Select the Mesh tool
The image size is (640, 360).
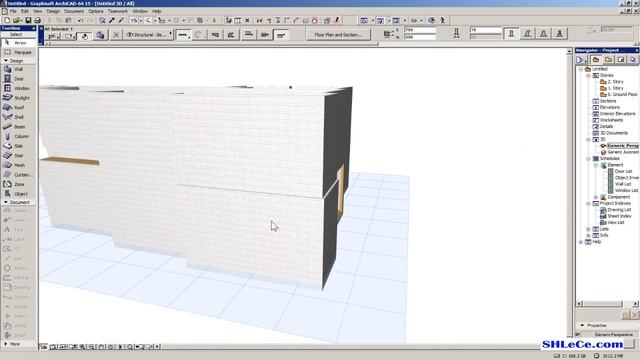click(x=18, y=165)
